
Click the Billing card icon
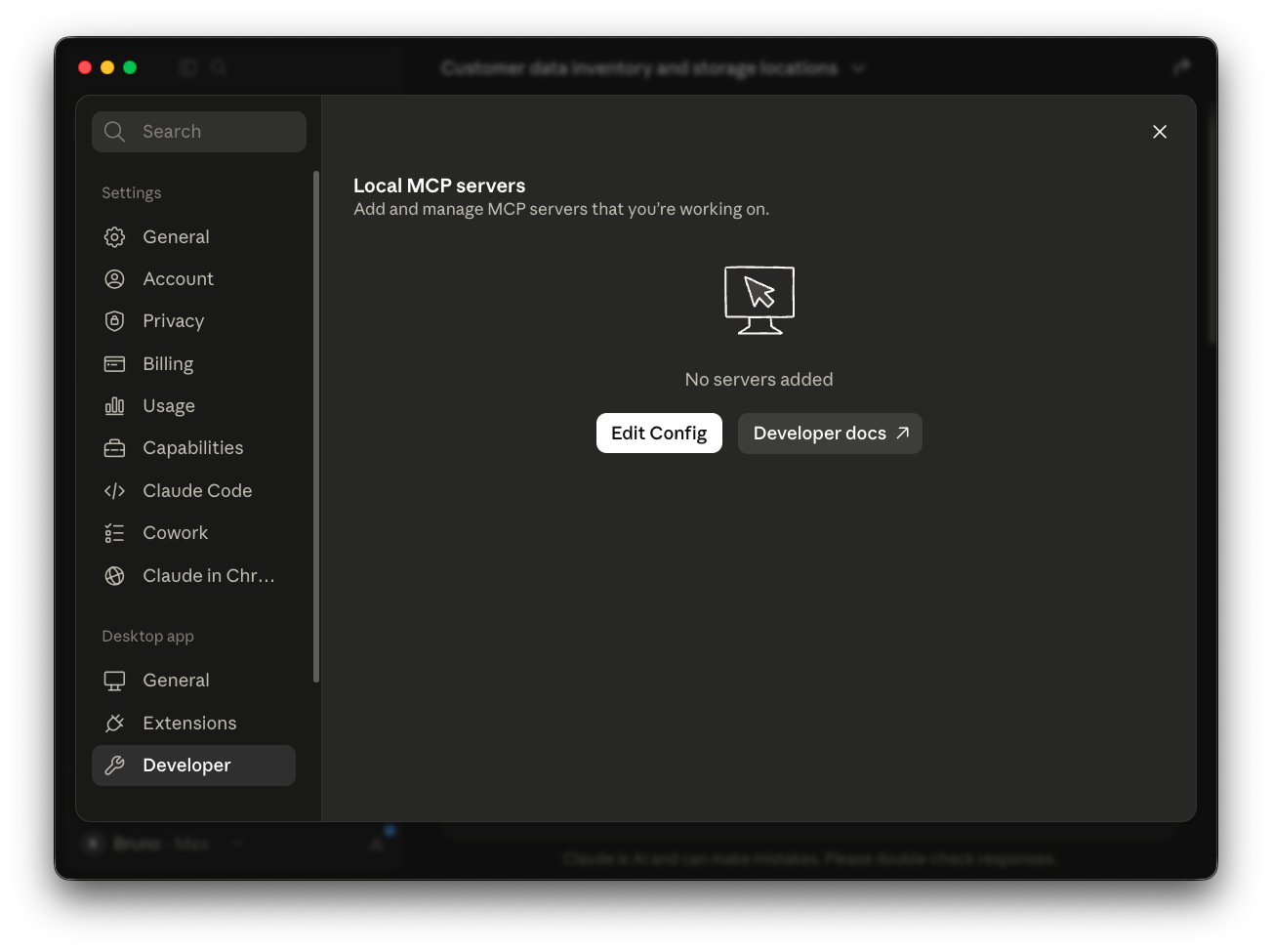pos(114,364)
